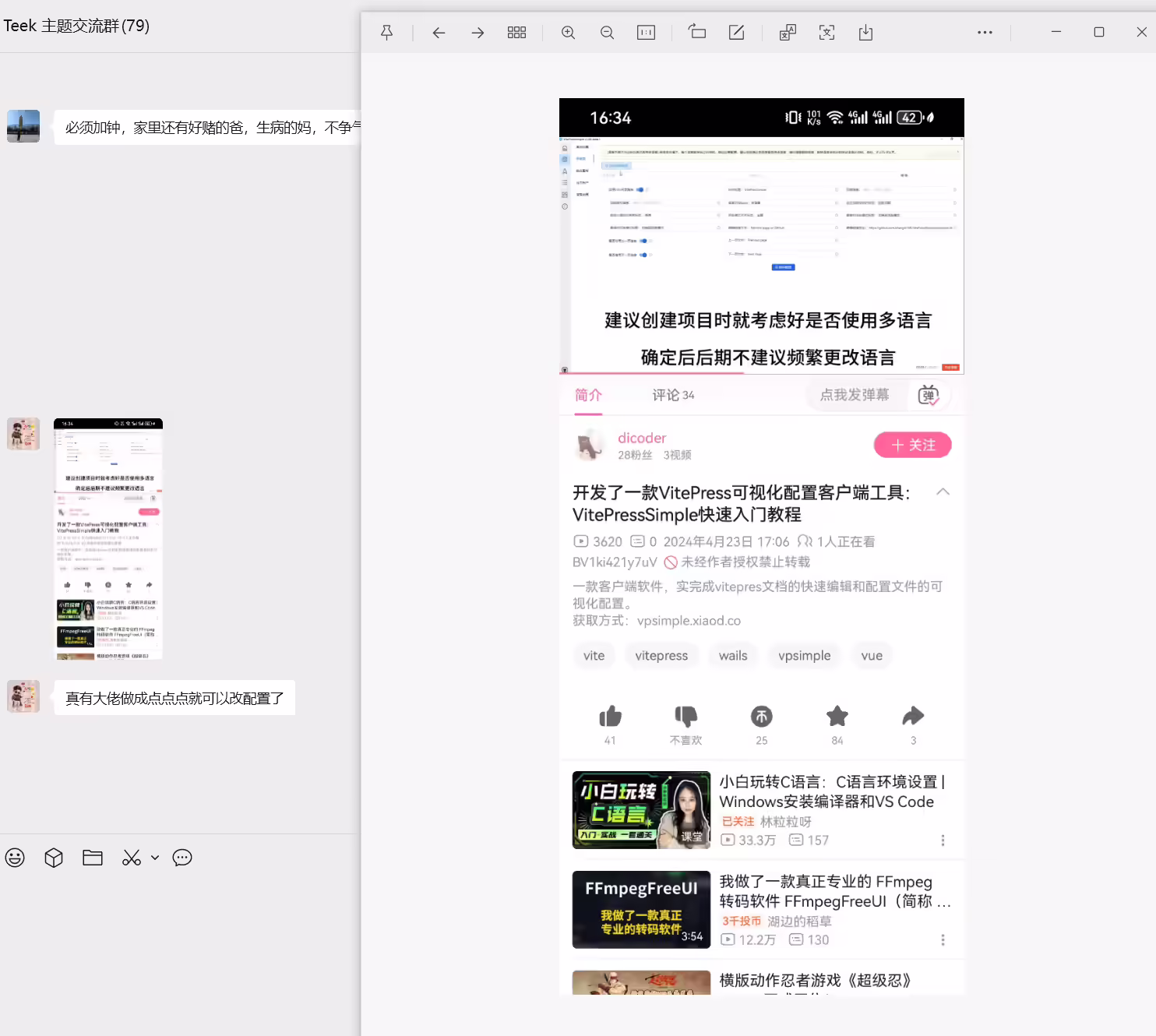
Task: Switch to the 评论 34 tab
Action: click(673, 395)
